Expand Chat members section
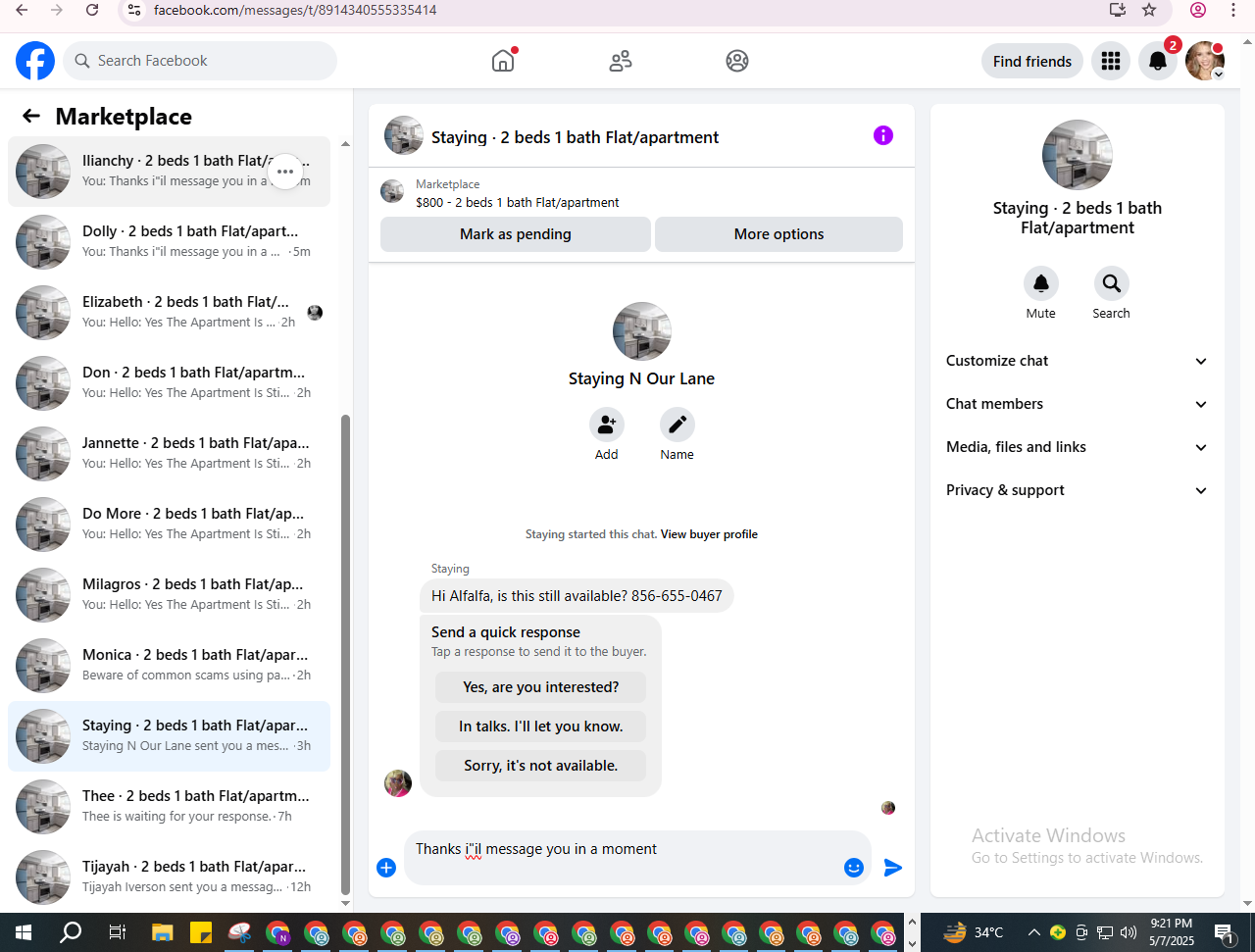 point(1077,404)
